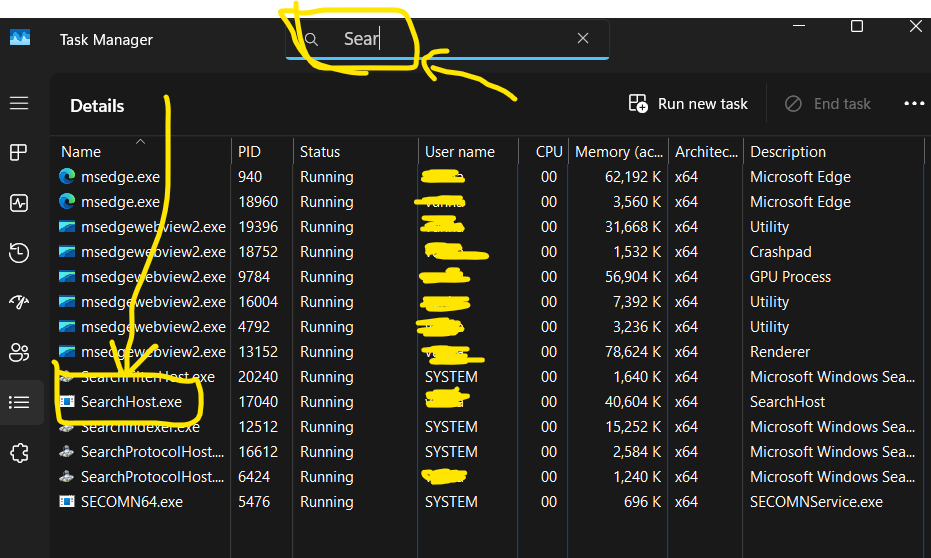Click the webview2 icon in row PID 19396

click(66, 226)
